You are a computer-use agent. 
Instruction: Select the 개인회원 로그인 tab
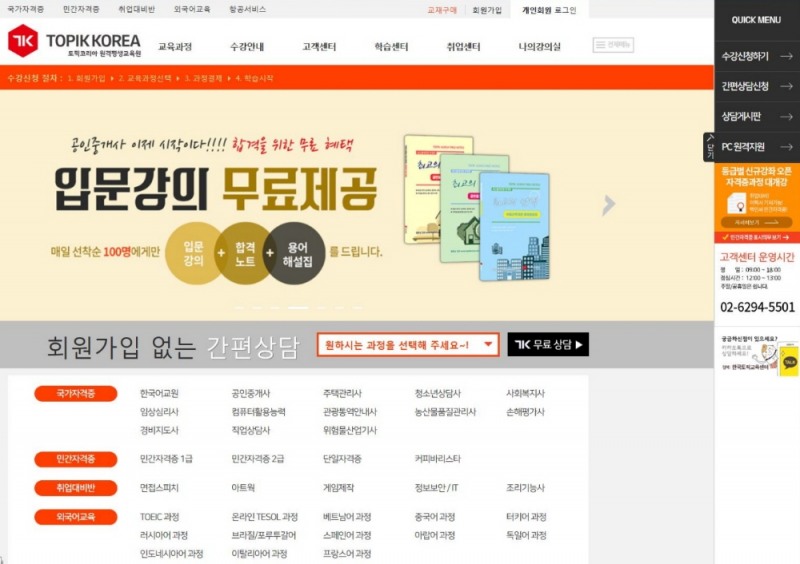(549, 10)
